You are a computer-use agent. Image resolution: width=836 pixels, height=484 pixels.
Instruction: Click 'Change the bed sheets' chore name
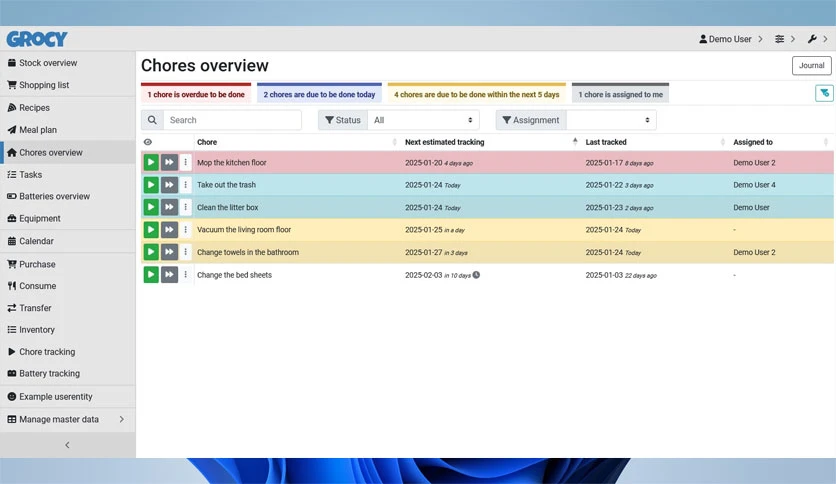click(235, 275)
